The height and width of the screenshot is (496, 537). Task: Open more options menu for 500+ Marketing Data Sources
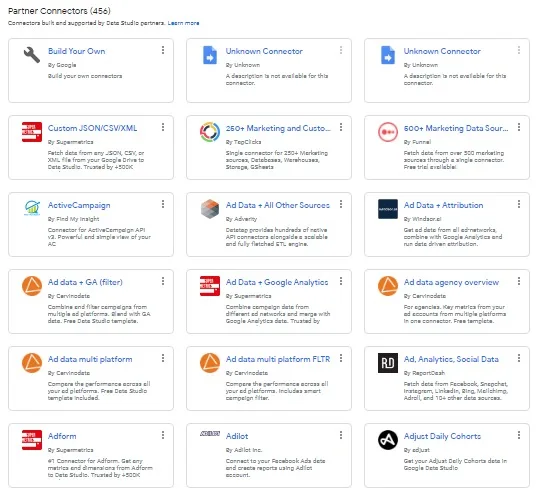point(519,127)
